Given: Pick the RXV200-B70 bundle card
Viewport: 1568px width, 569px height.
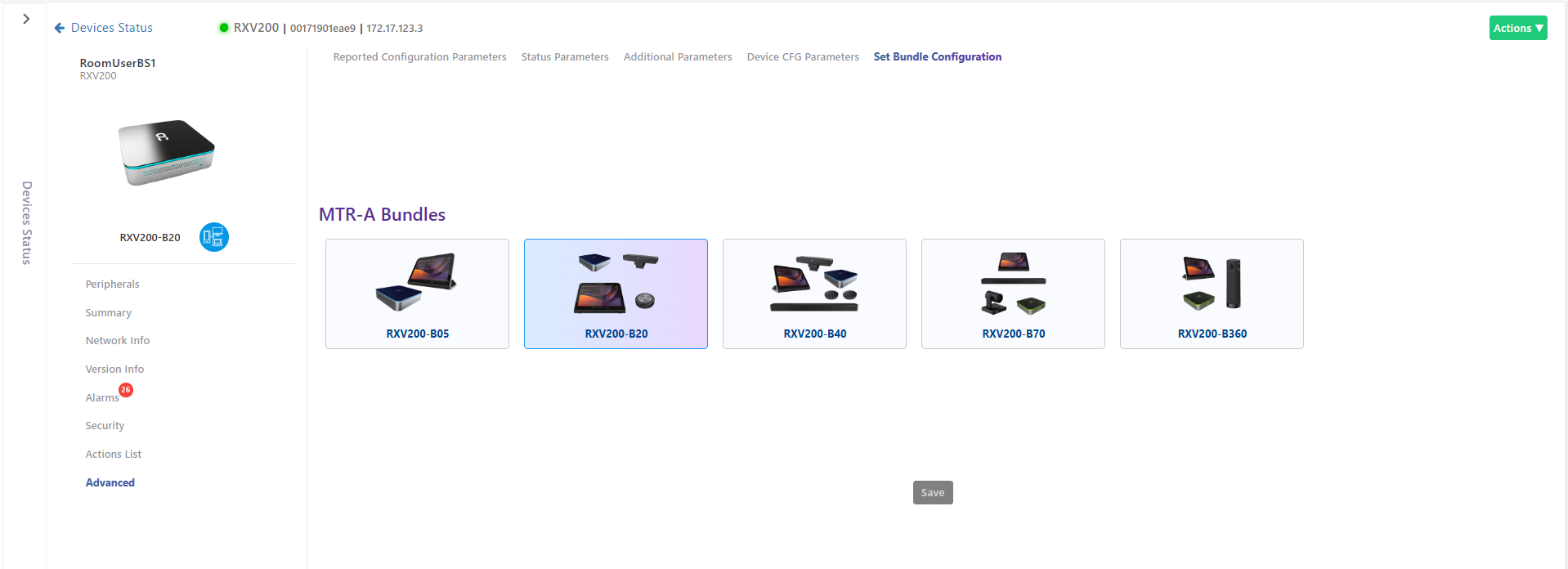Looking at the screenshot, I should [x=1013, y=293].
